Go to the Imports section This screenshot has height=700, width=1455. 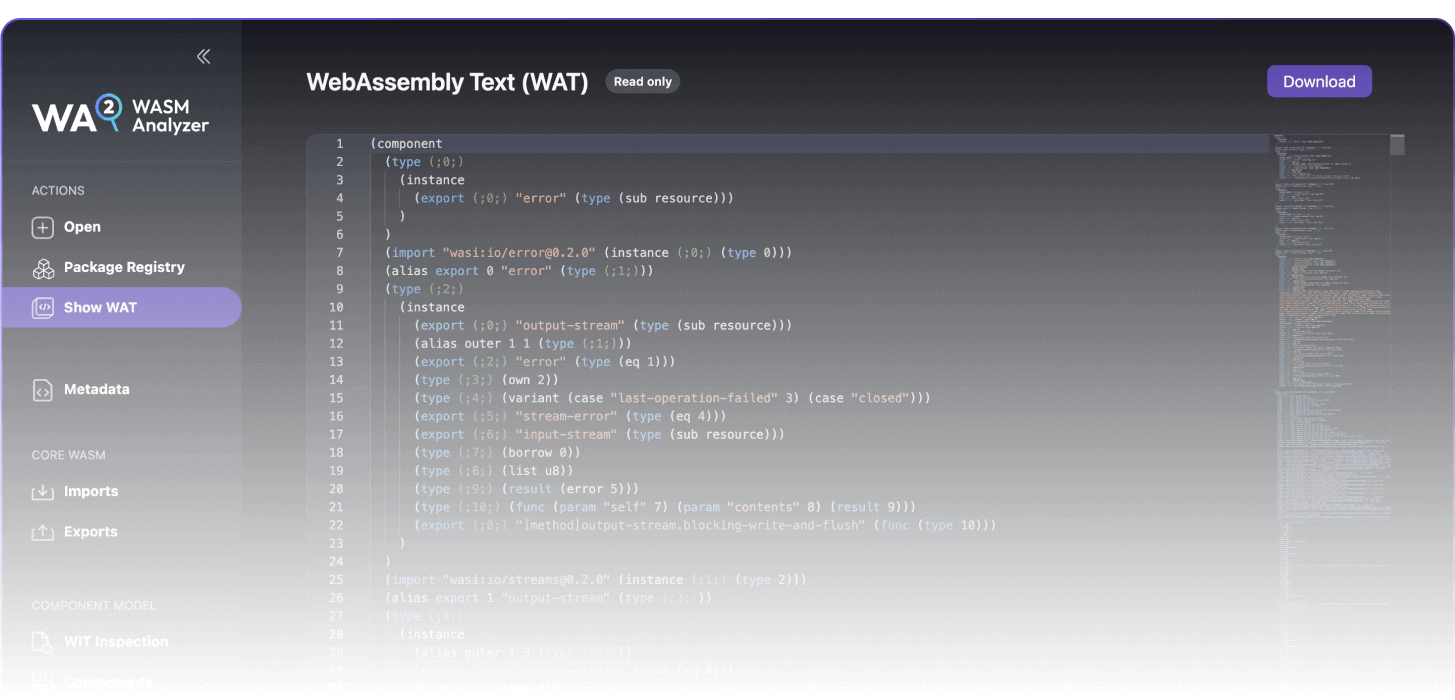point(91,492)
